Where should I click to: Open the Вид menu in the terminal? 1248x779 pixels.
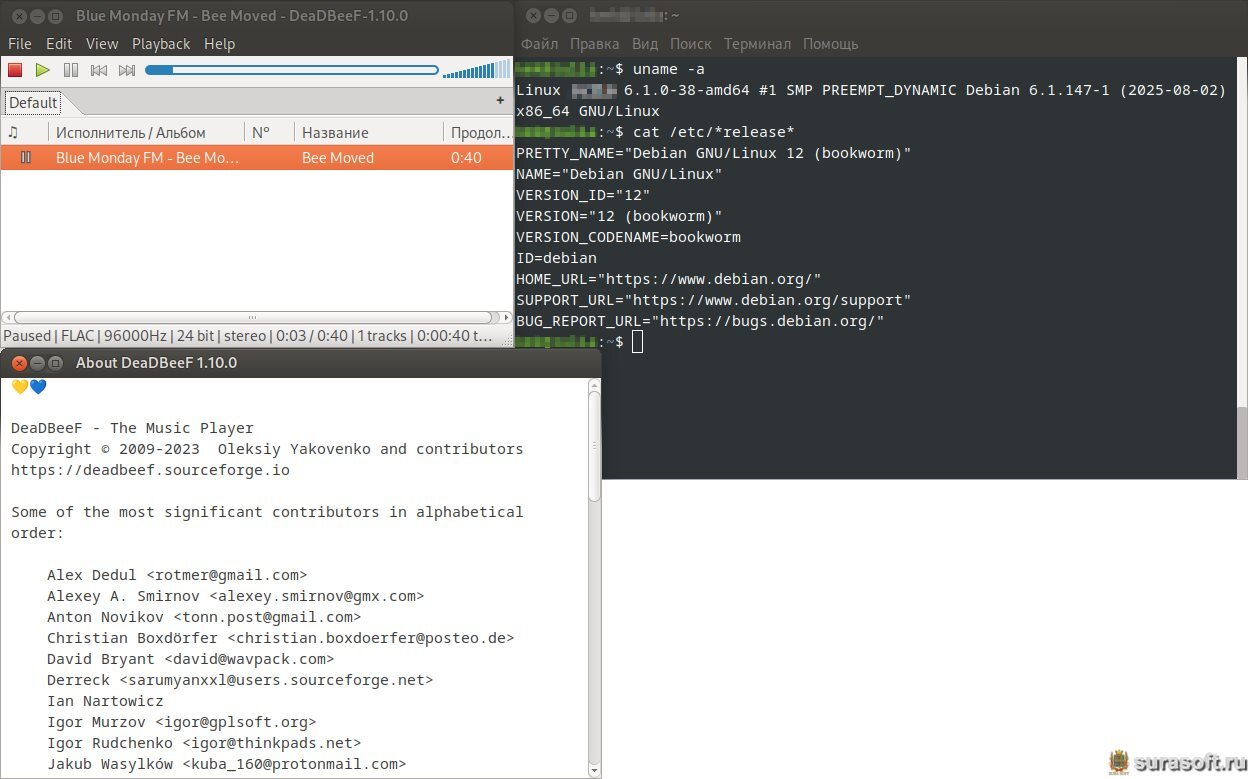click(x=645, y=44)
